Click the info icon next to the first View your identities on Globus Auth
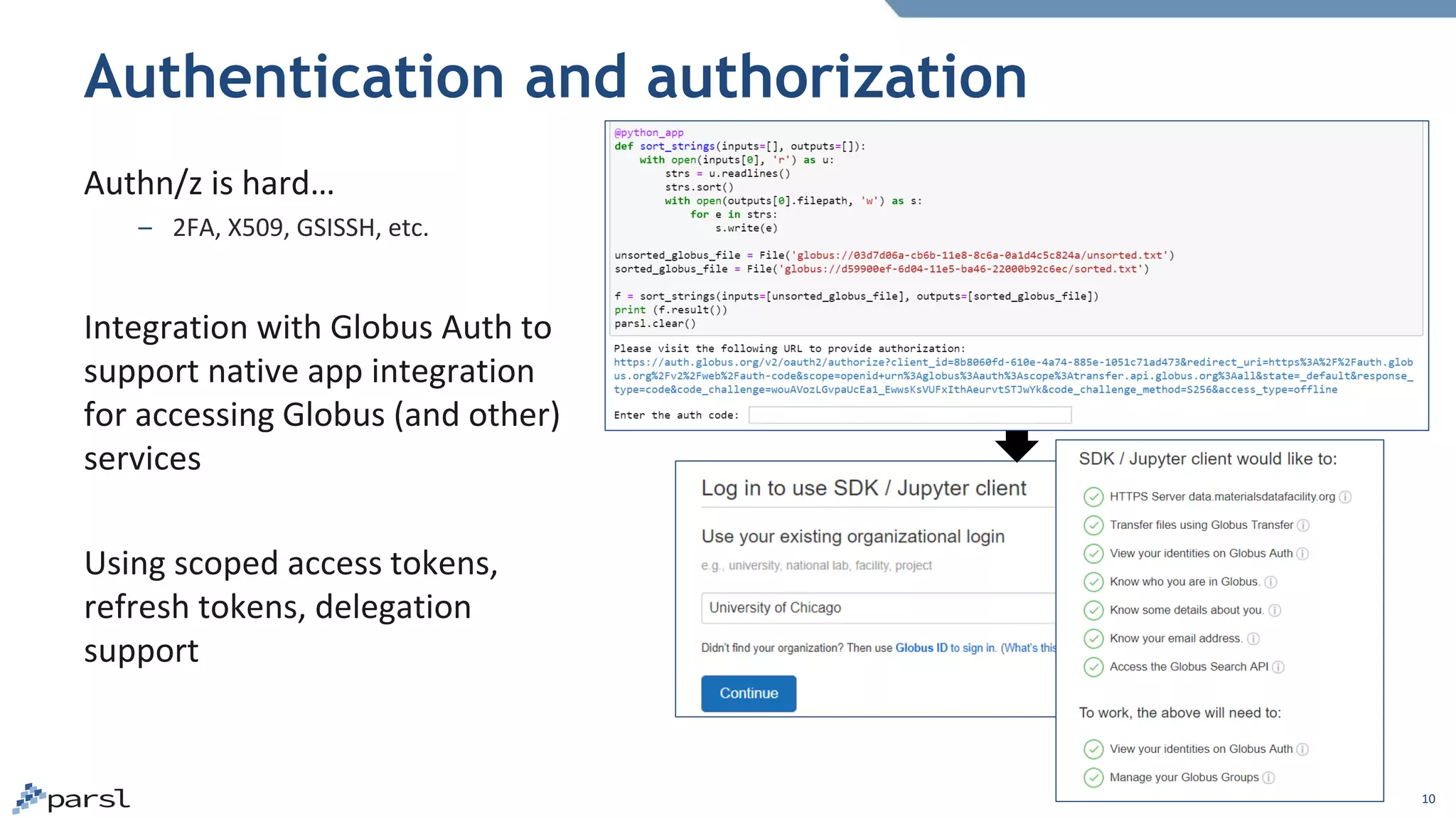This screenshot has height=819, width=1456. pyautogui.click(x=1302, y=554)
